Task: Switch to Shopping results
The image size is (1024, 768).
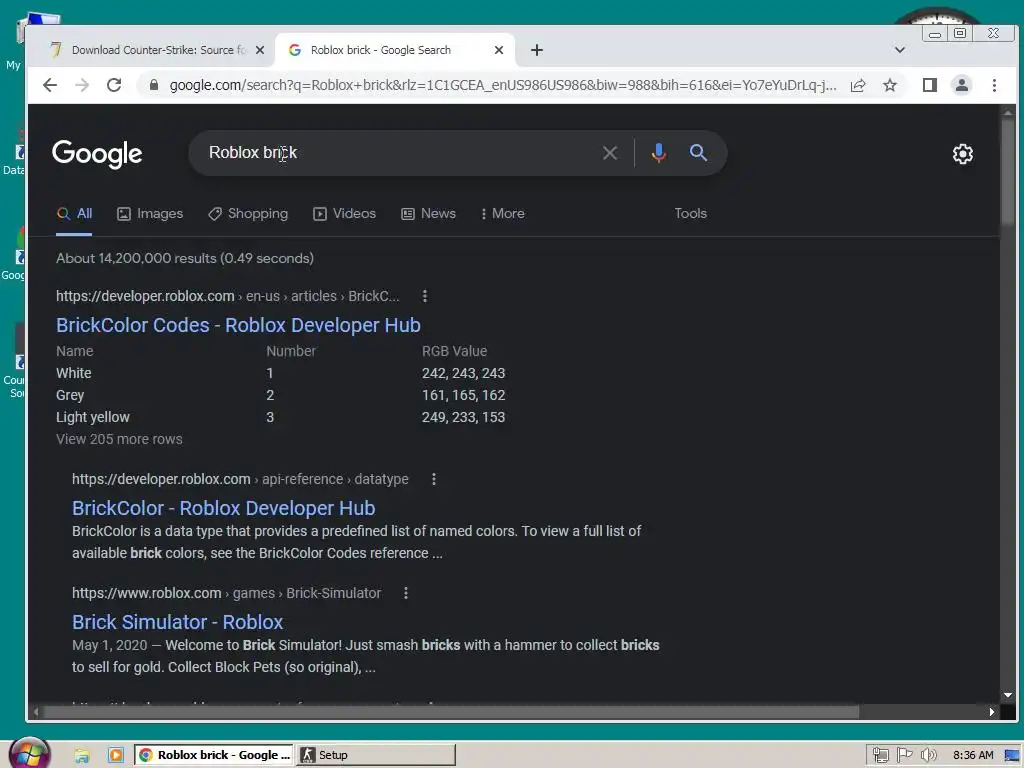Action: click(248, 214)
